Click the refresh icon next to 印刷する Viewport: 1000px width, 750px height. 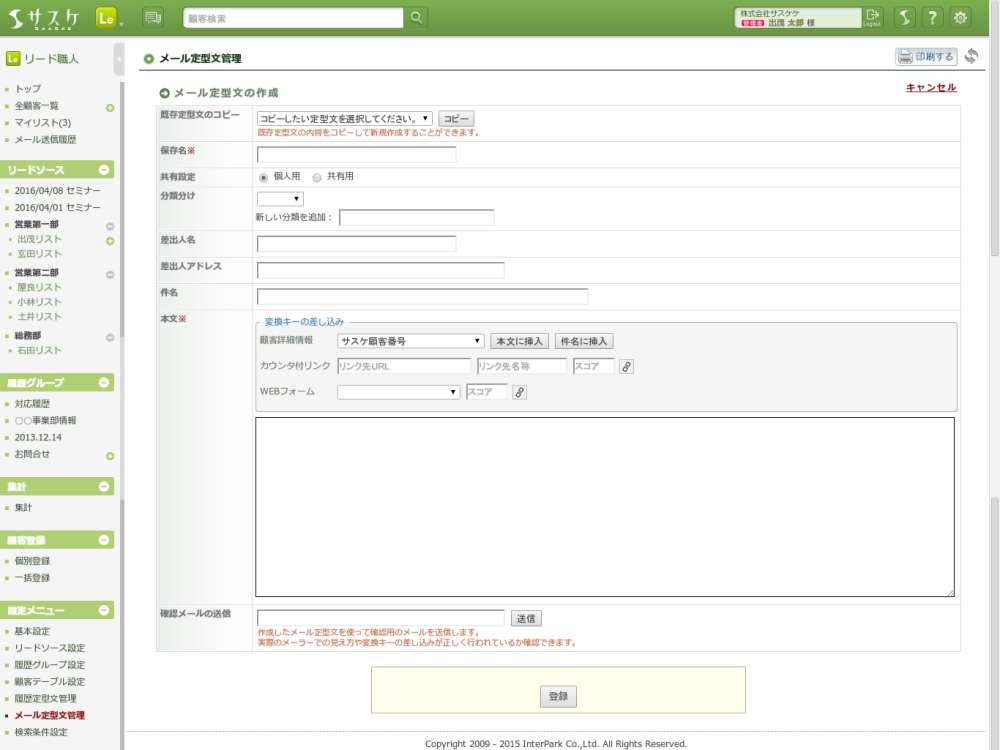pos(971,56)
